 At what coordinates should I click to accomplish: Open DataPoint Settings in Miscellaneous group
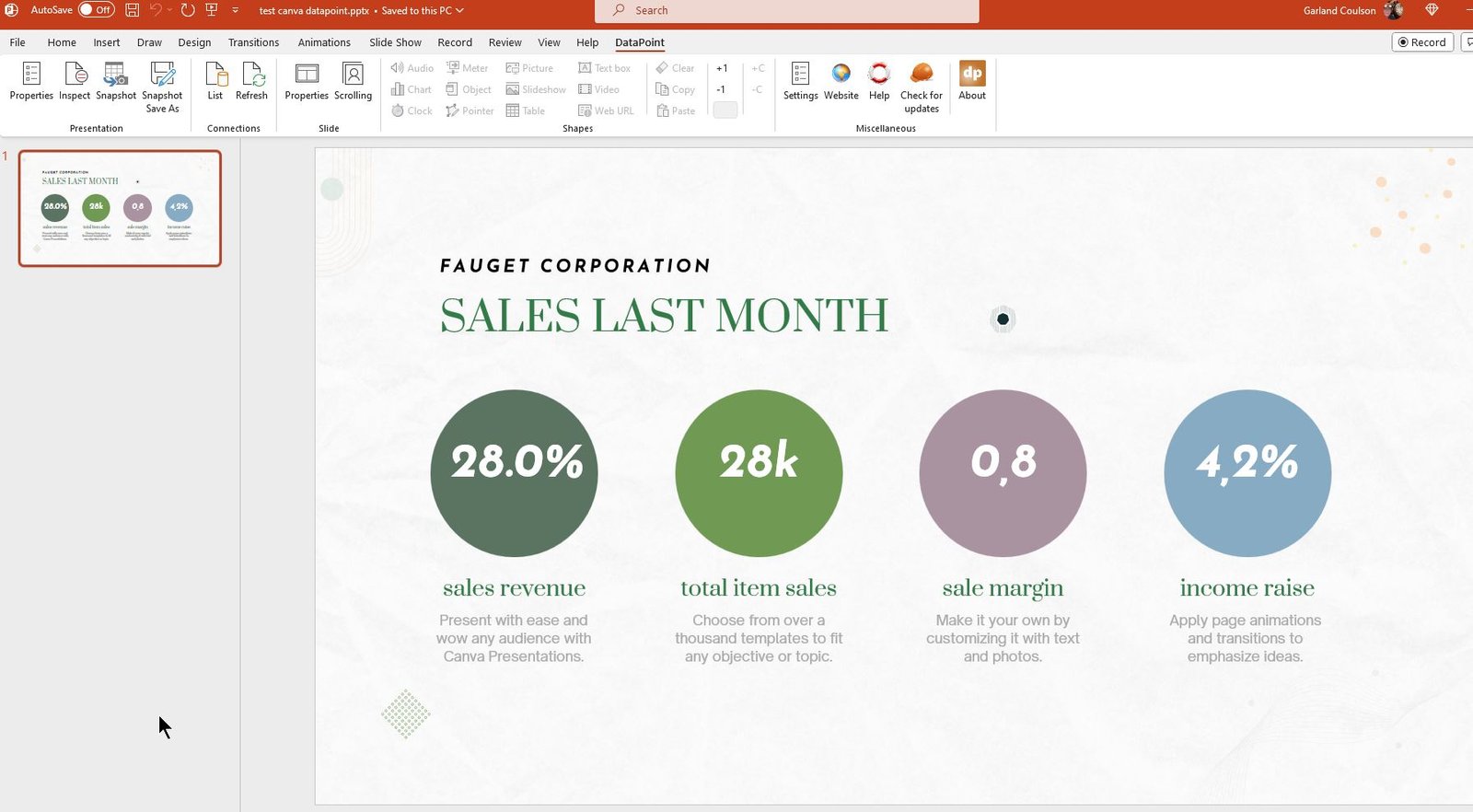800,81
